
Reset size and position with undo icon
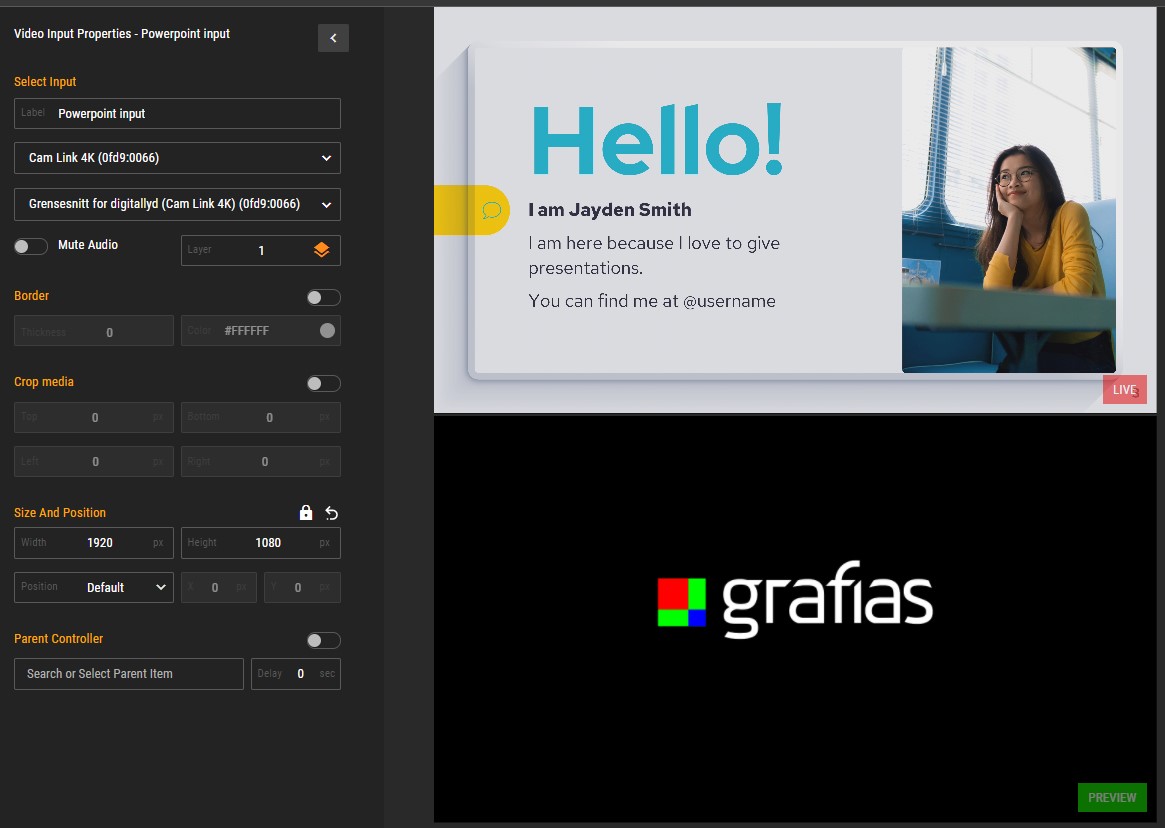click(332, 513)
